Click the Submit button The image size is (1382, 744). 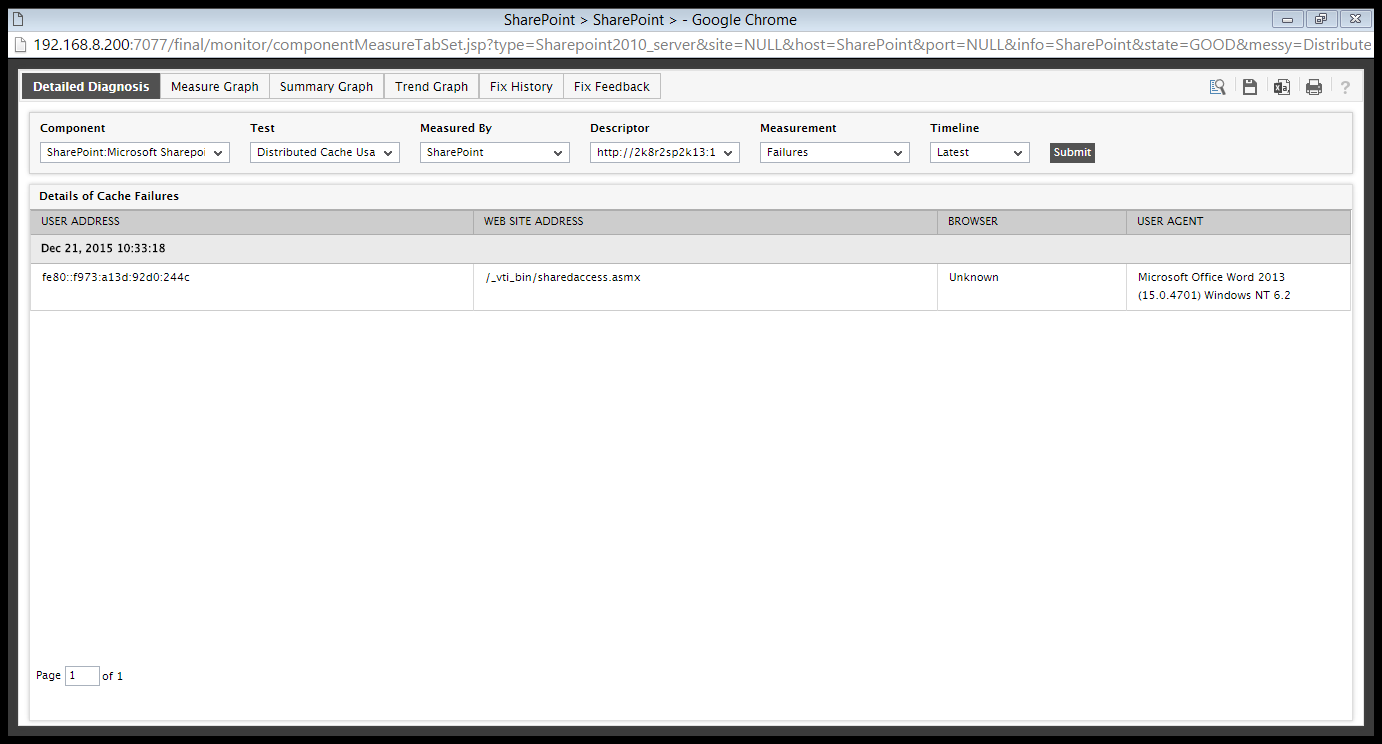coord(1072,152)
